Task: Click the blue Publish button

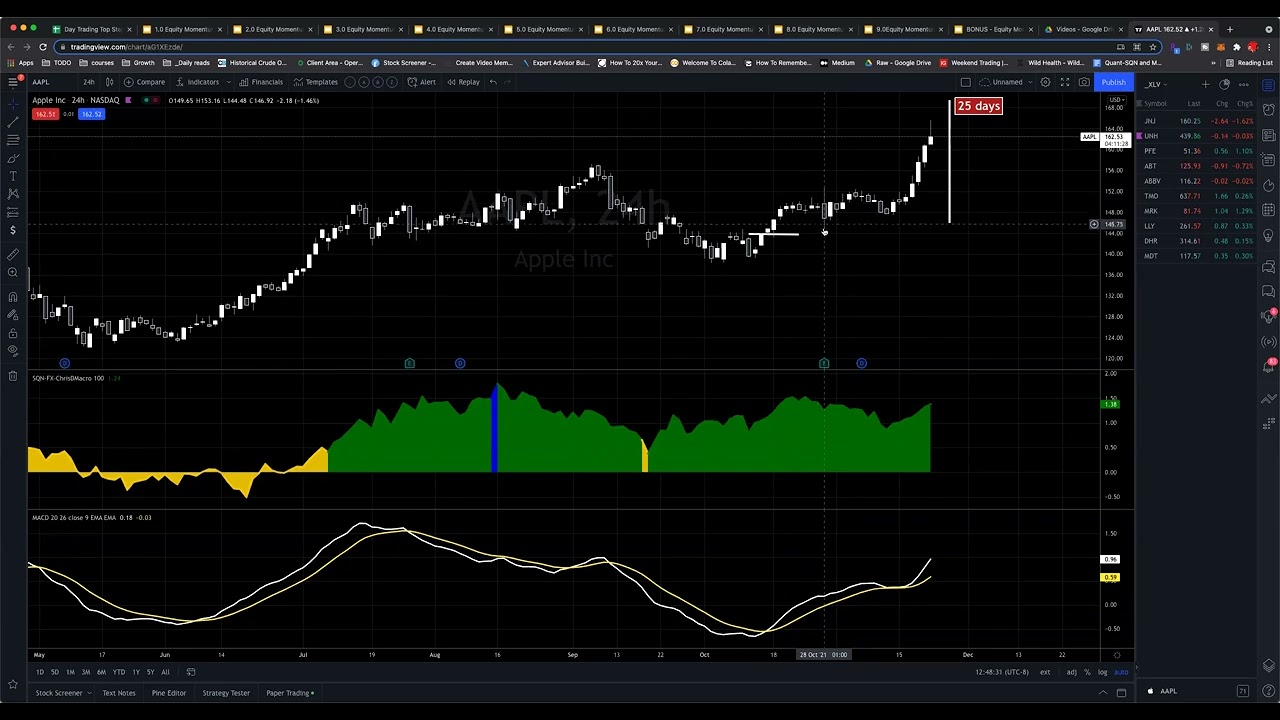Action: point(1113,82)
